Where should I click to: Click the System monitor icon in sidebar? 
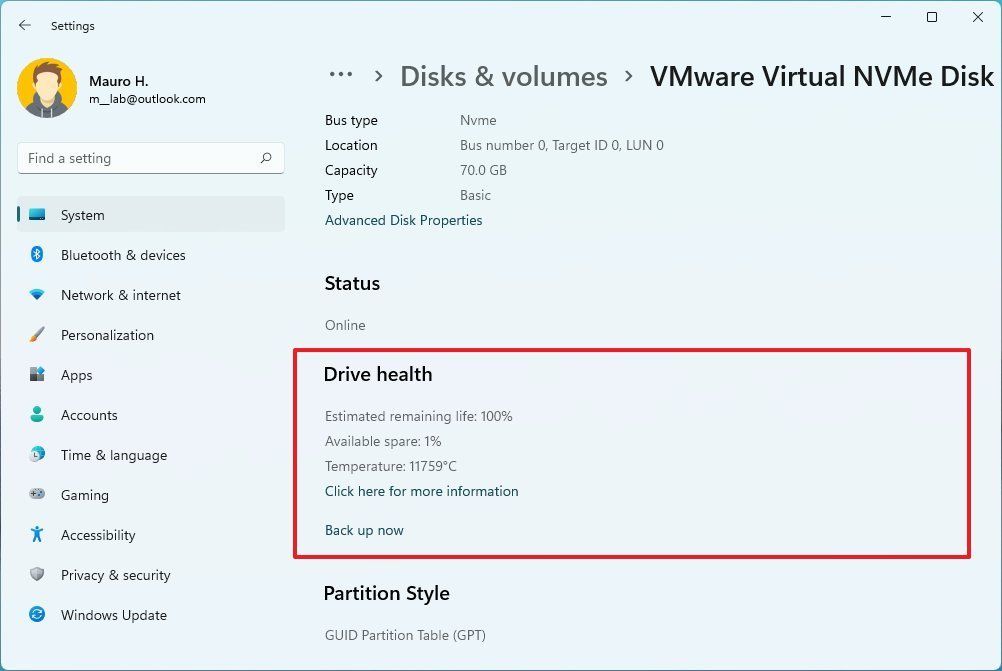(x=37, y=215)
